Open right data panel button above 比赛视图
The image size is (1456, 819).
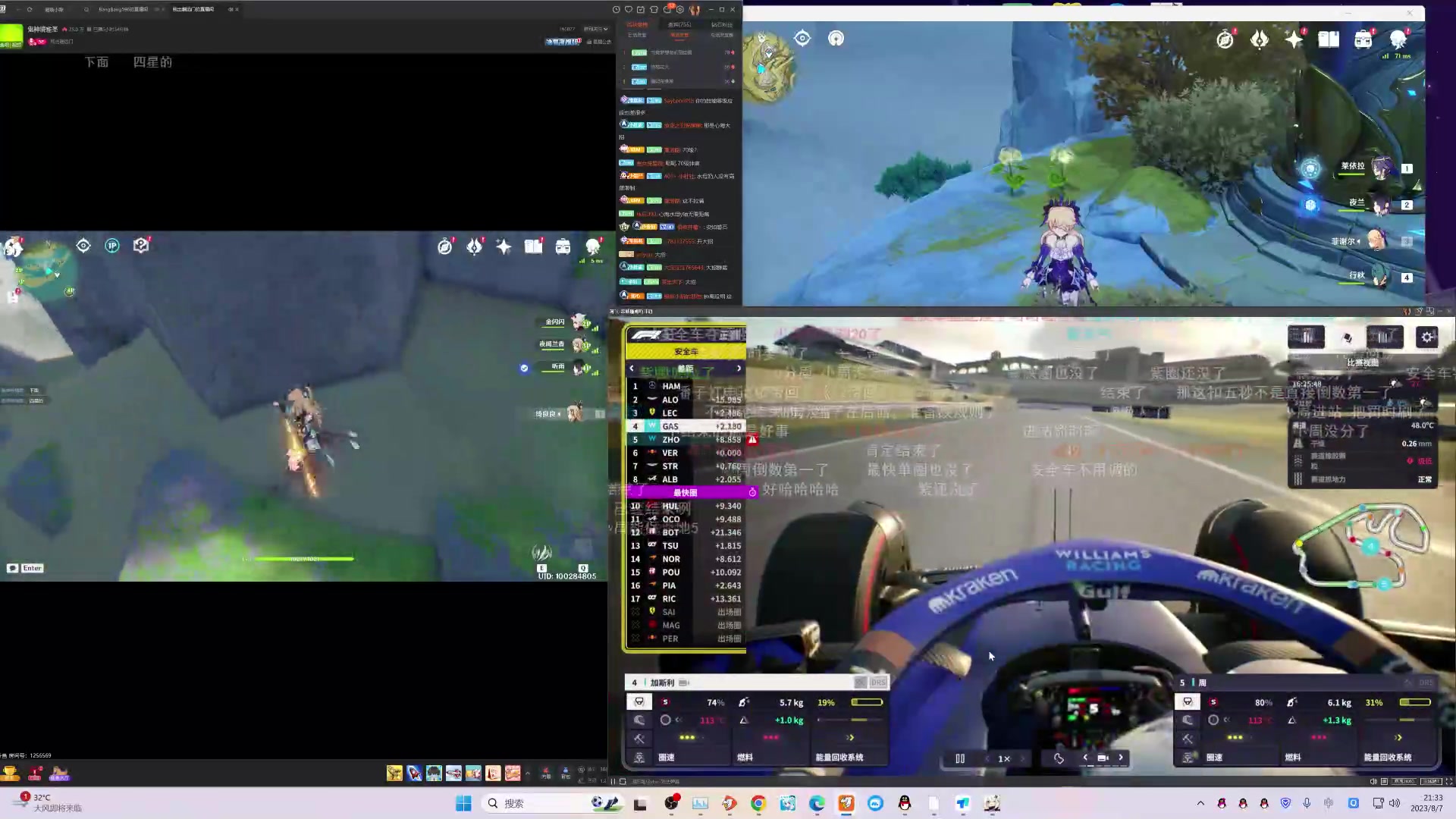point(1385,337)
